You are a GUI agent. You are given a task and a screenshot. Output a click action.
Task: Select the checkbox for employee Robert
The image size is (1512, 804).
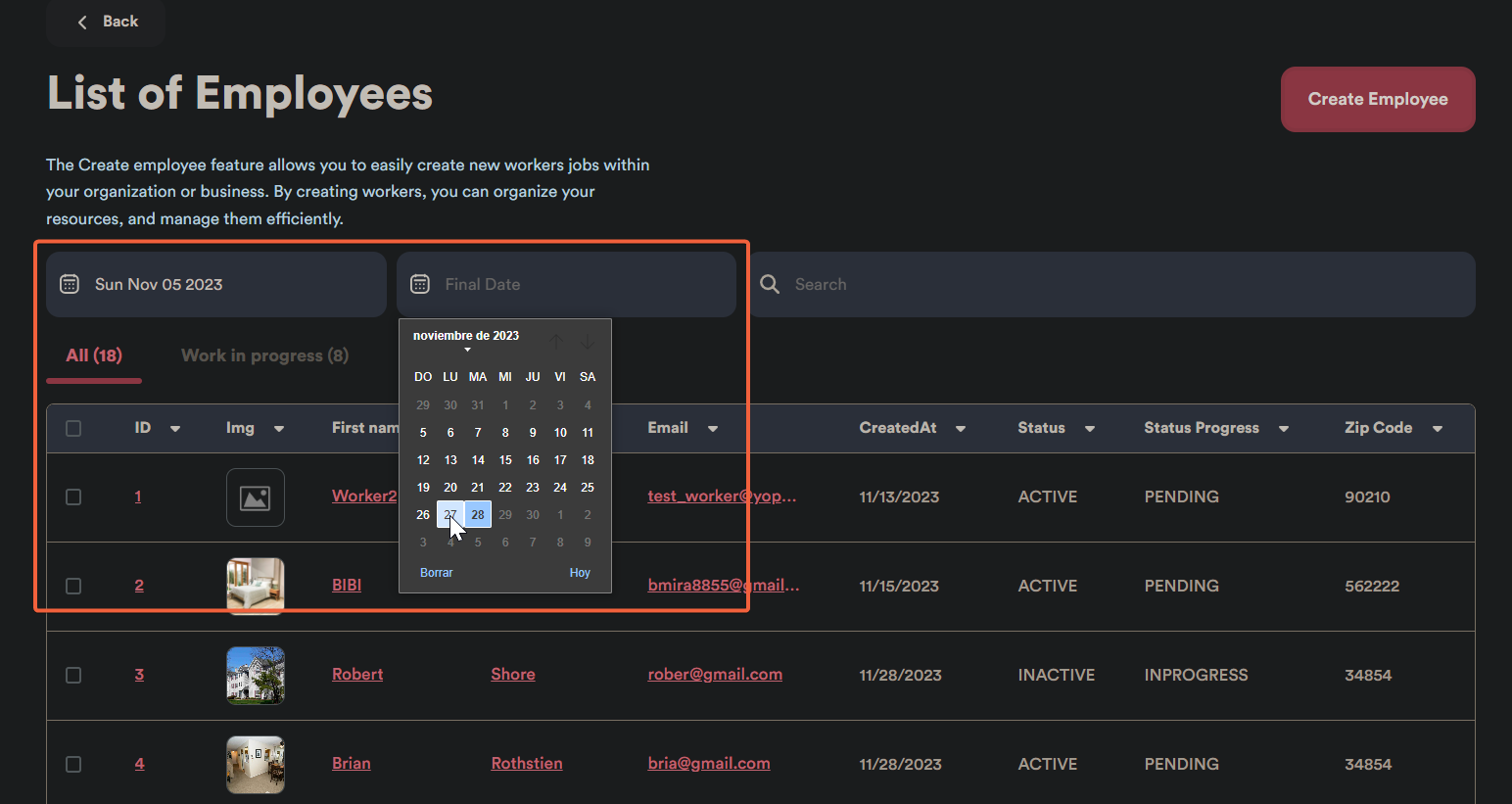[73, 675]
